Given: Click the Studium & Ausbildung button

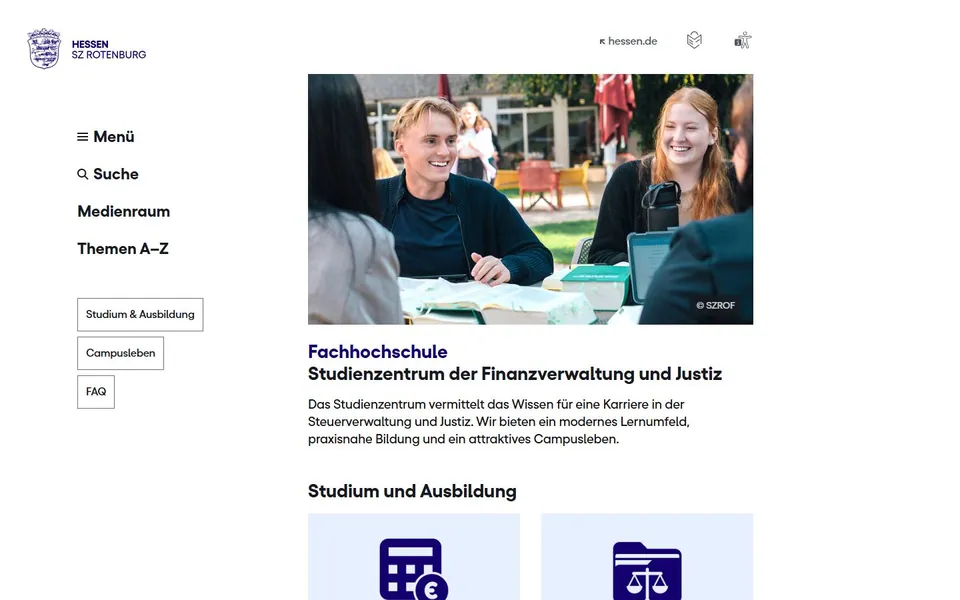Looking at the screenshot, I should (140, 315).
